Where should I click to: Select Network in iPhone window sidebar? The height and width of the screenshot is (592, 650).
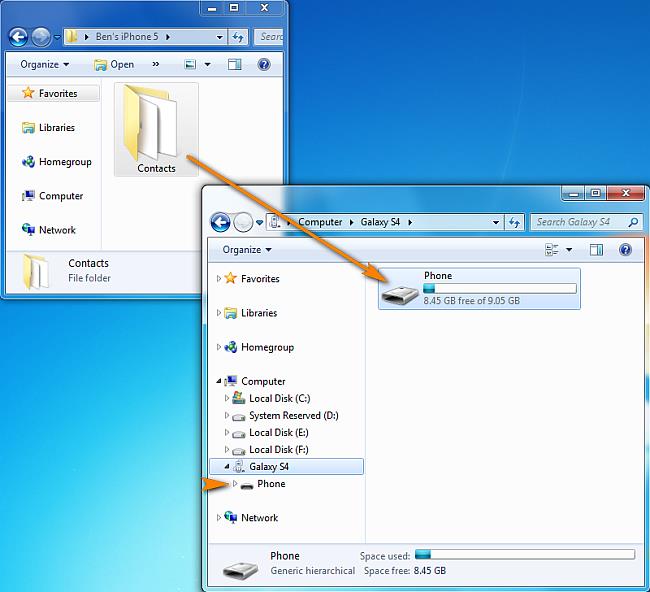49,230
